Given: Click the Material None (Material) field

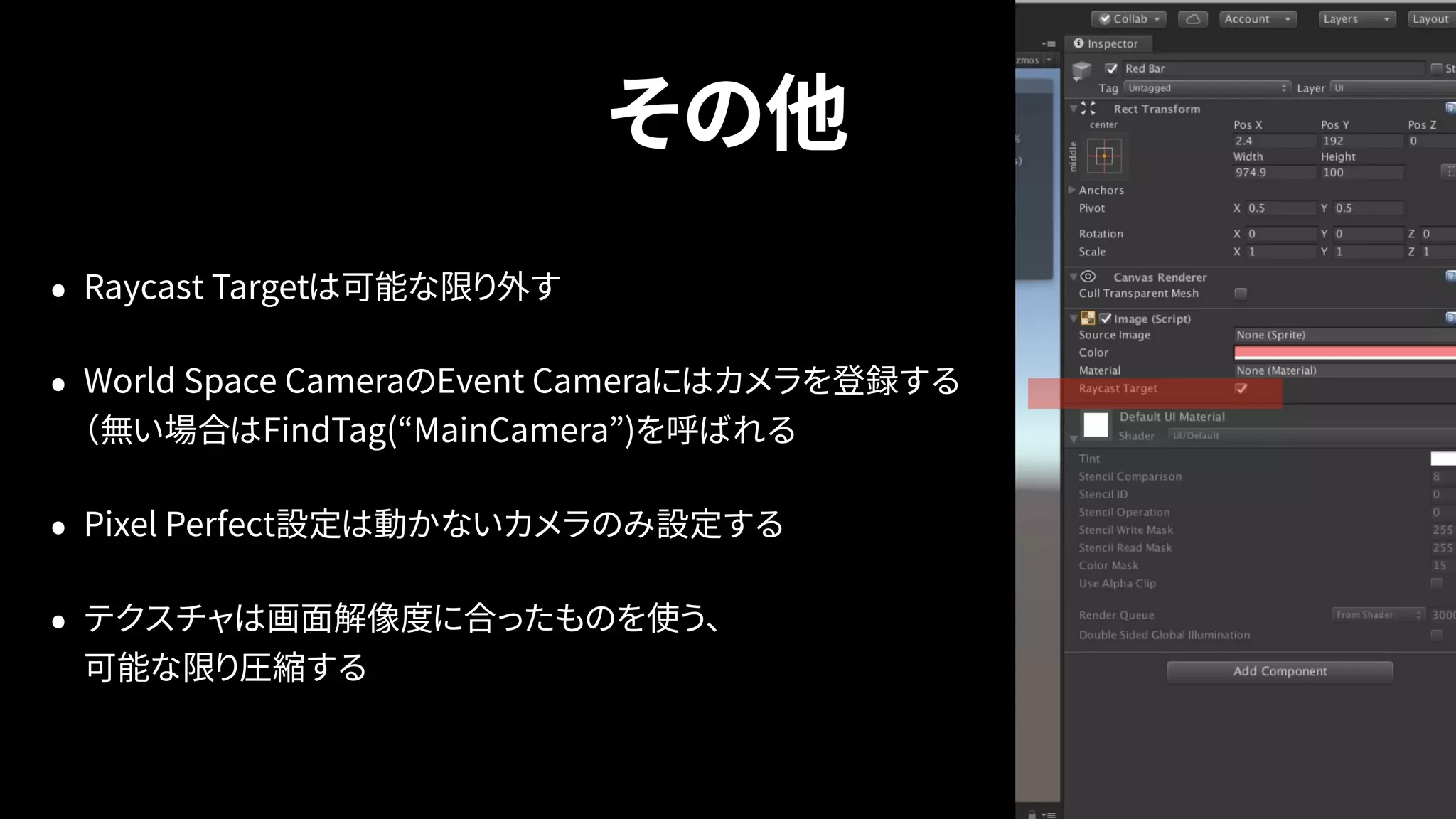Looking at the screenshot, I should 1345,370.
